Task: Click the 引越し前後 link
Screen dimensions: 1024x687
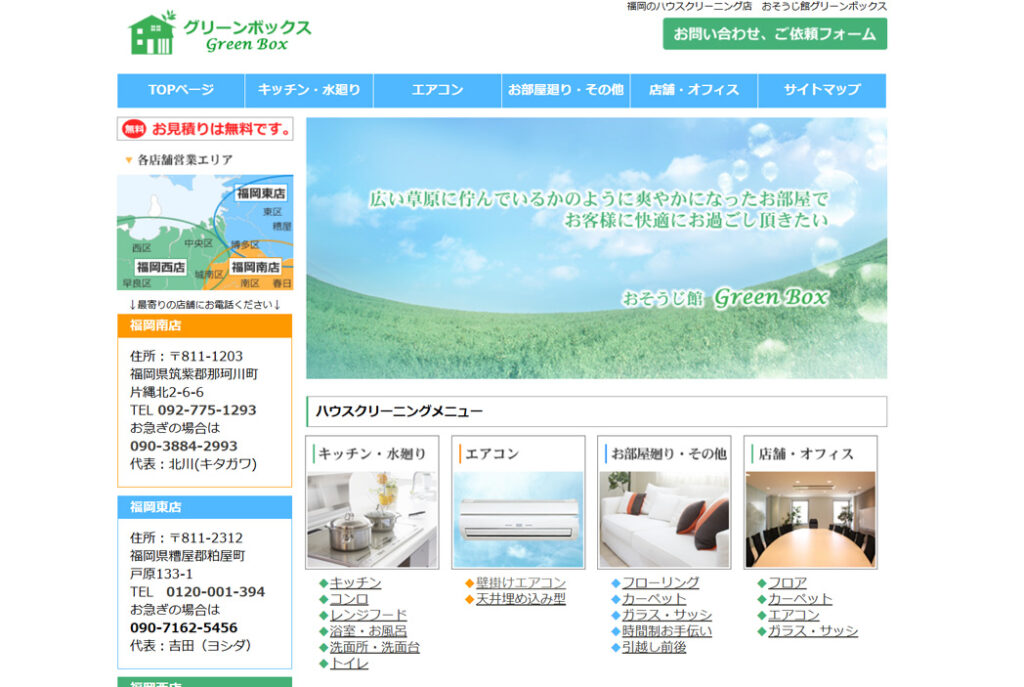Action: coord(654,647)
